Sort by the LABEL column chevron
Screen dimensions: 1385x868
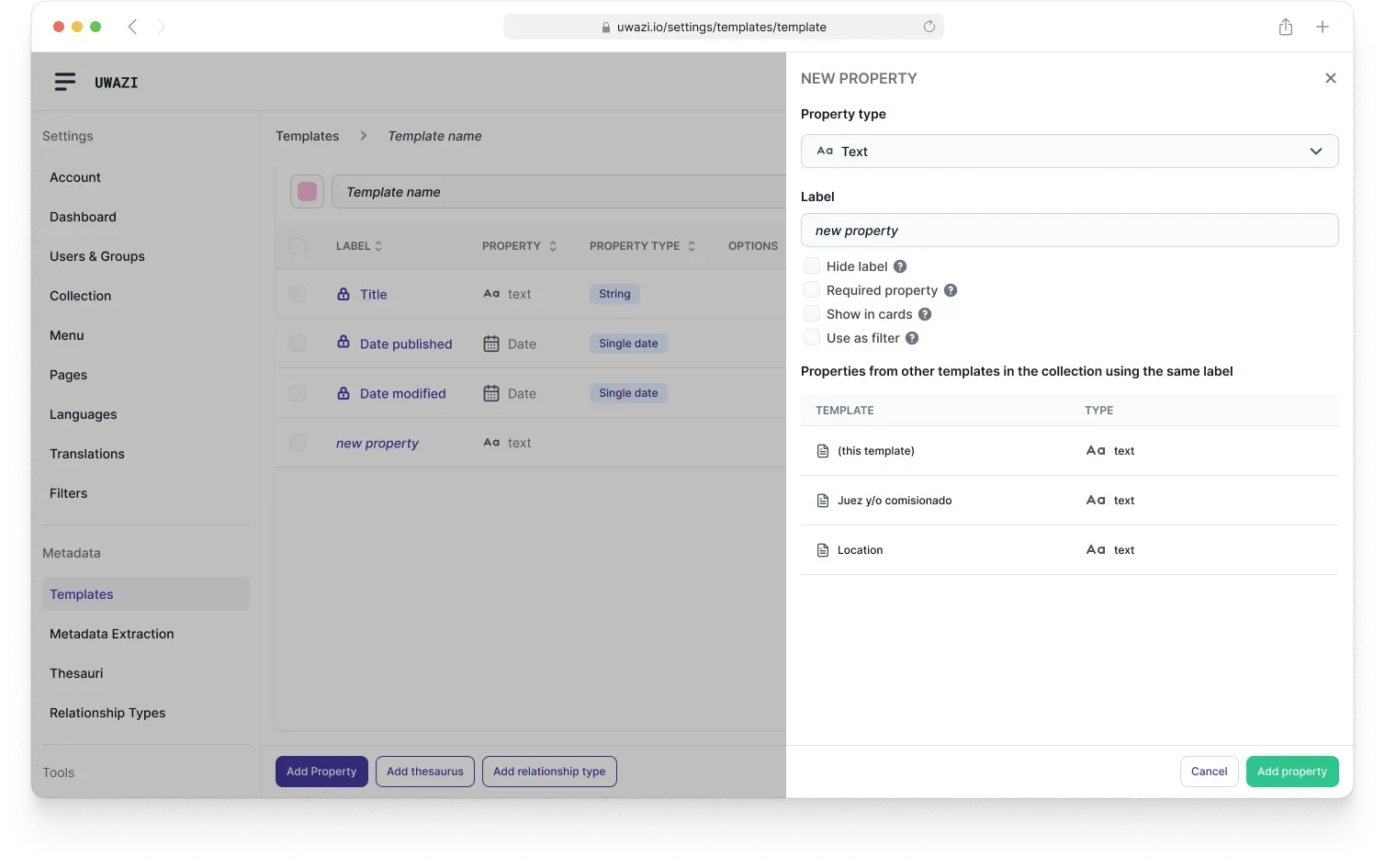coord(380,245)
